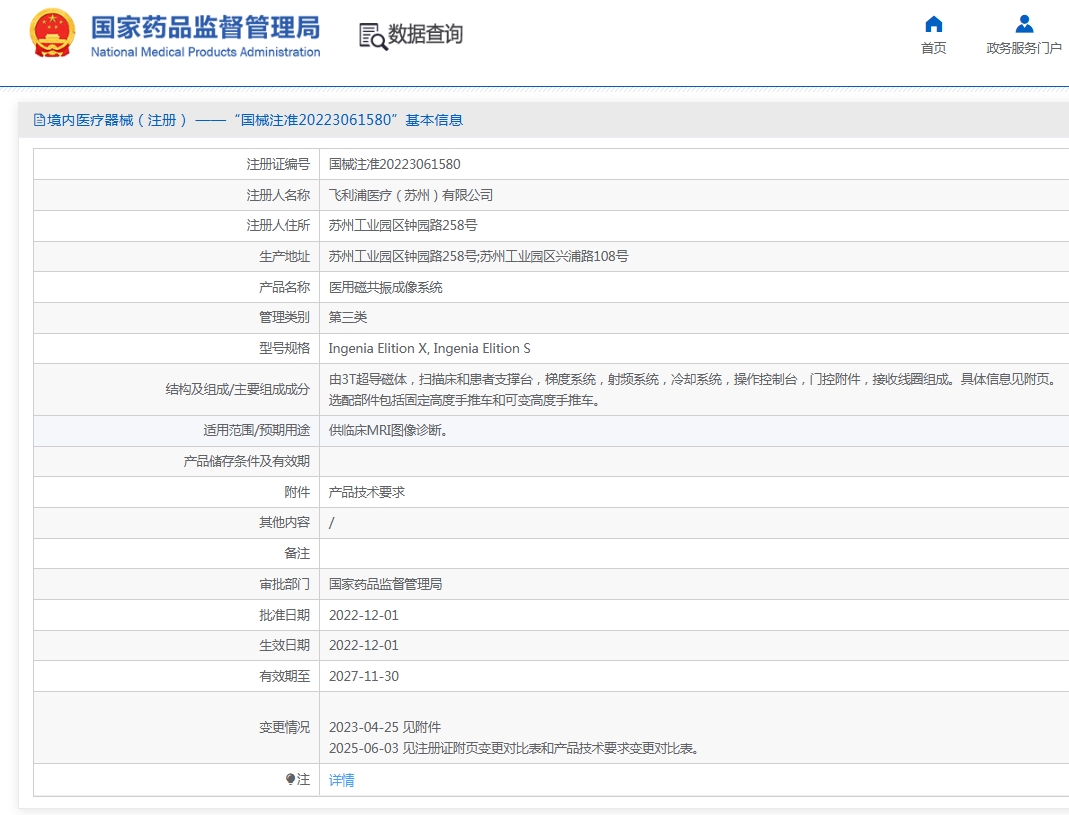The image size is (1069, 815).
Task: Select 飞利浦医疗（苏州）有限公司 text
Action: tap(410, 195)
